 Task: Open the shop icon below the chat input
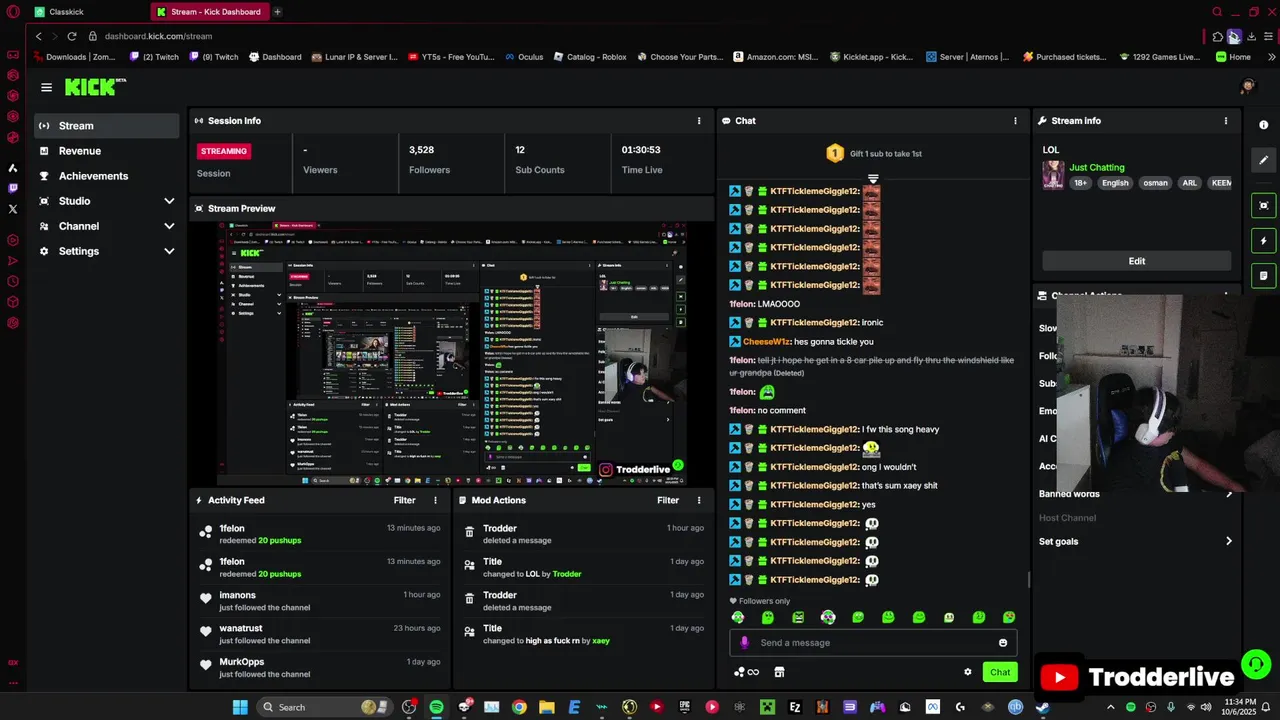click(x=779, y=672)
